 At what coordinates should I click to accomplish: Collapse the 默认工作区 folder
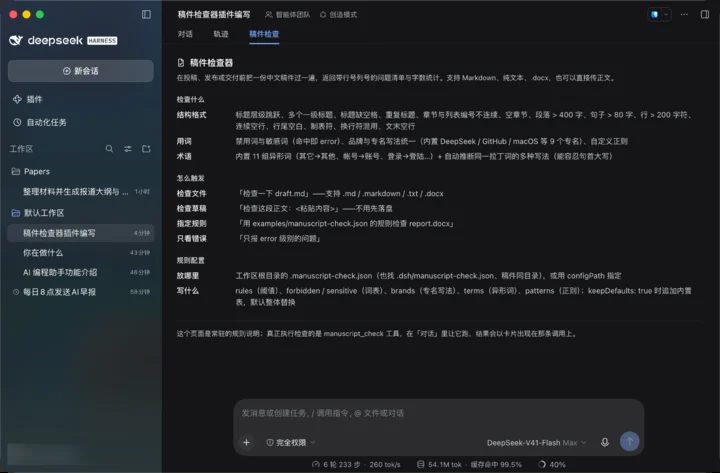pos(38,213)
